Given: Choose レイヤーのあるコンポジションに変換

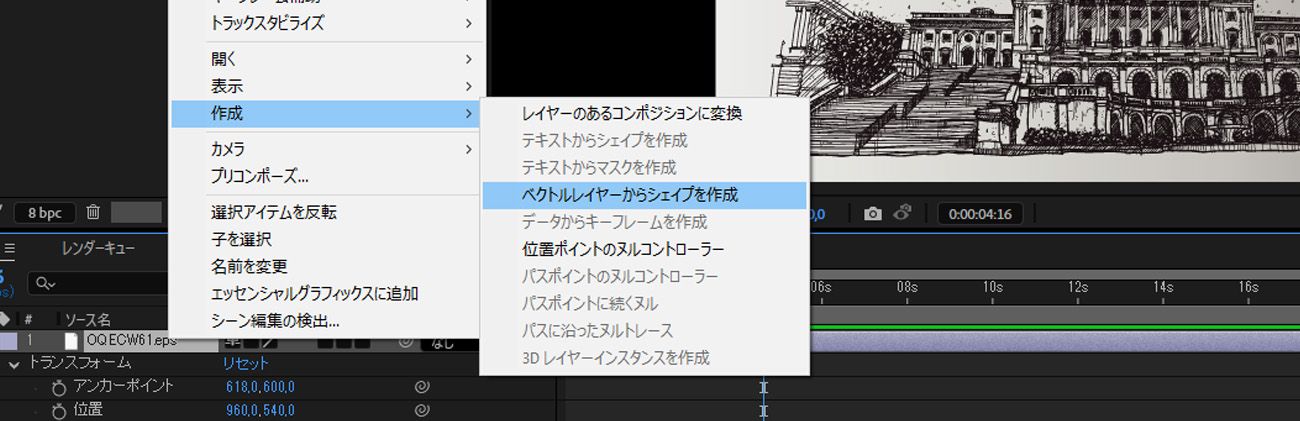Looking at the screenshot, I should 644,113.
